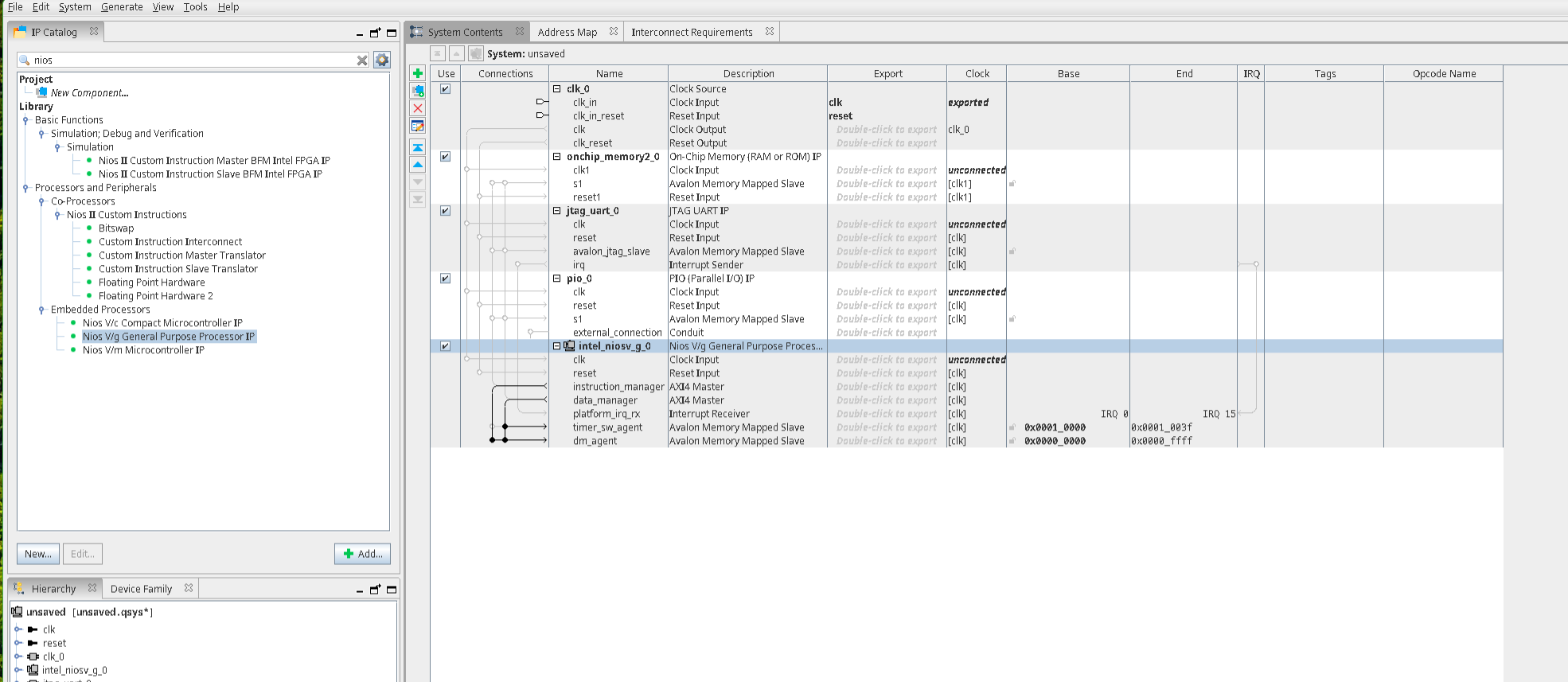Click the edit parameters icon in side toolbar
This screenshot has width=1568, height=682.
coord(418,126)
